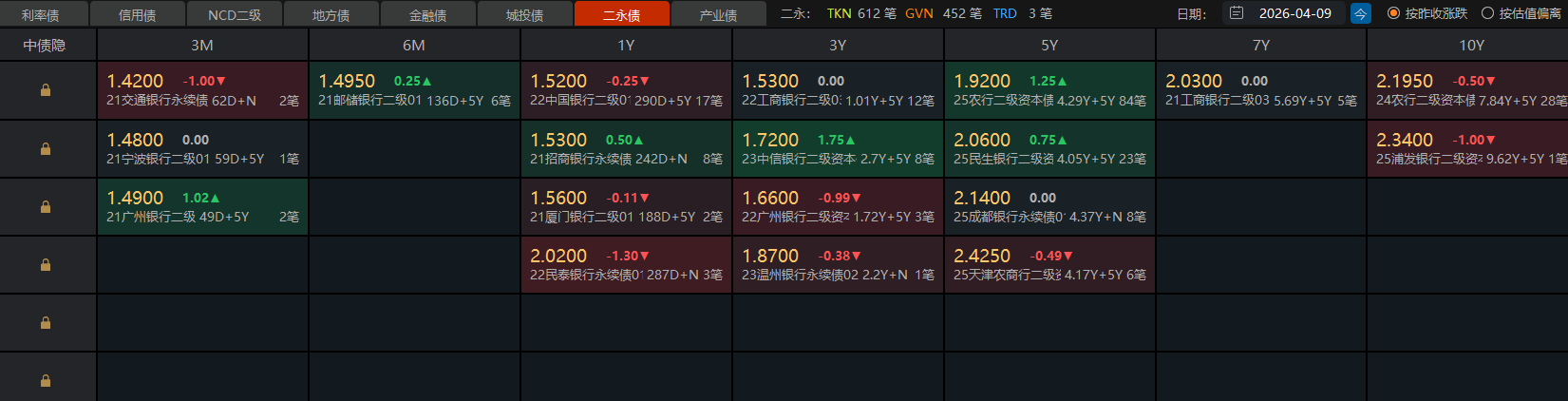Open the 地方债 tab

[331, 14]
